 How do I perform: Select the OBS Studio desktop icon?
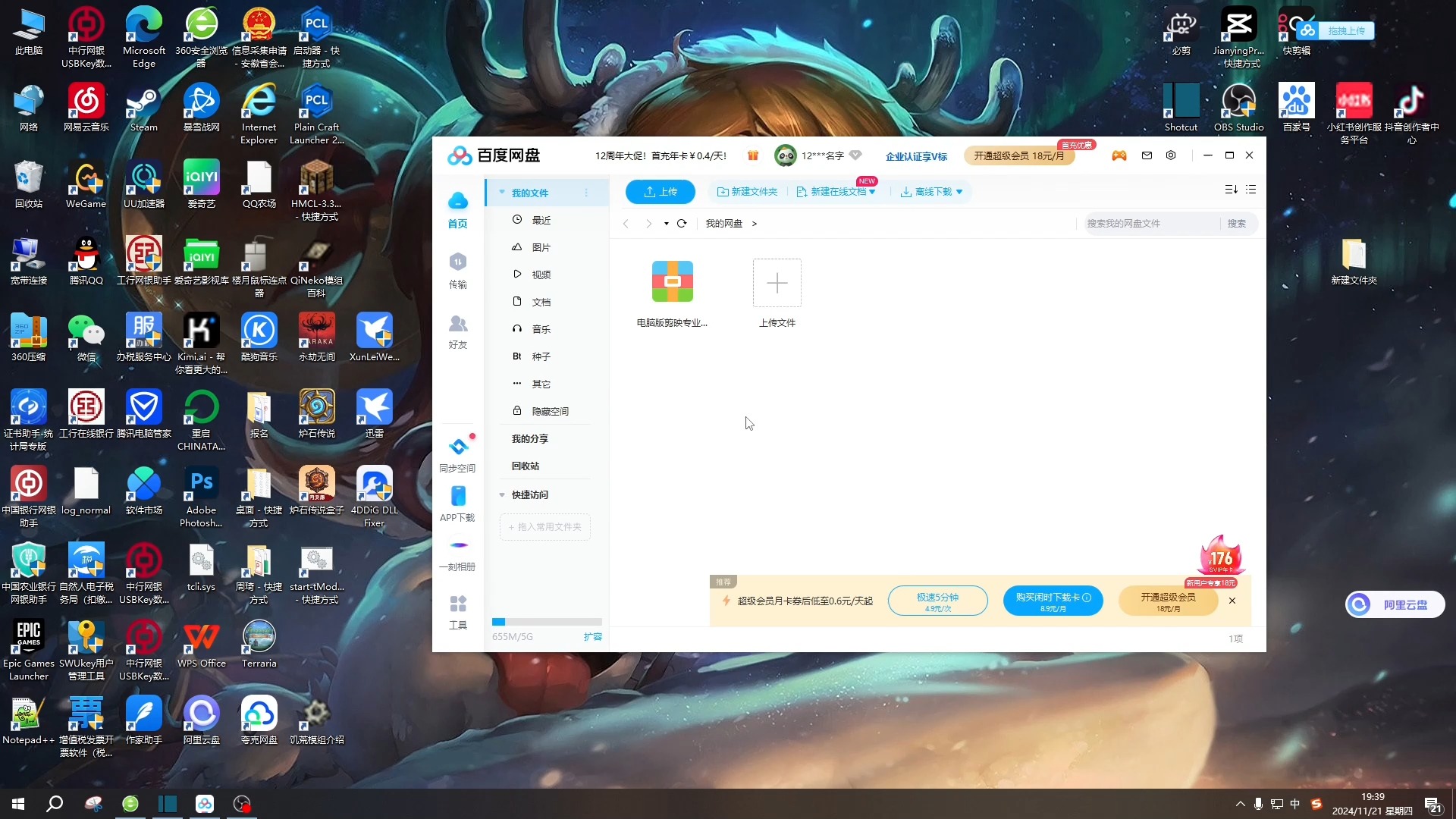(1238, 108)
